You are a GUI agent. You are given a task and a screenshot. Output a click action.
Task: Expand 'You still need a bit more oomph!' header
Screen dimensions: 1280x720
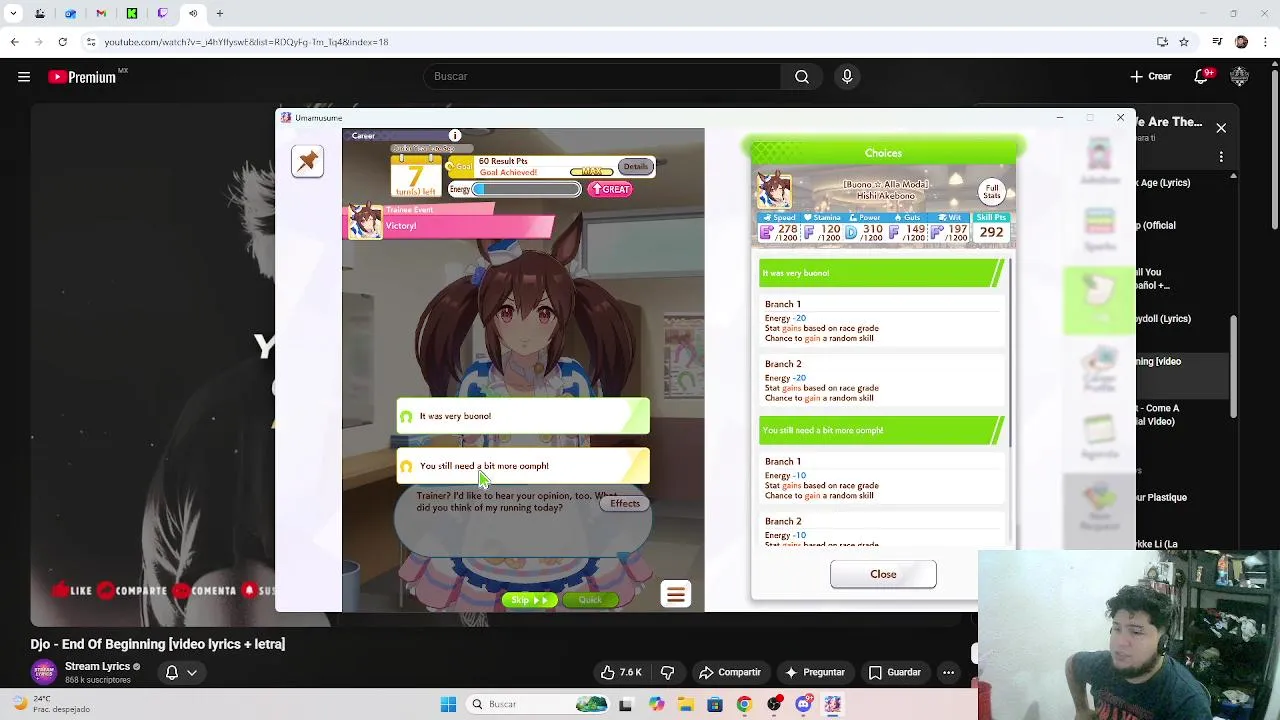[880, 430]
